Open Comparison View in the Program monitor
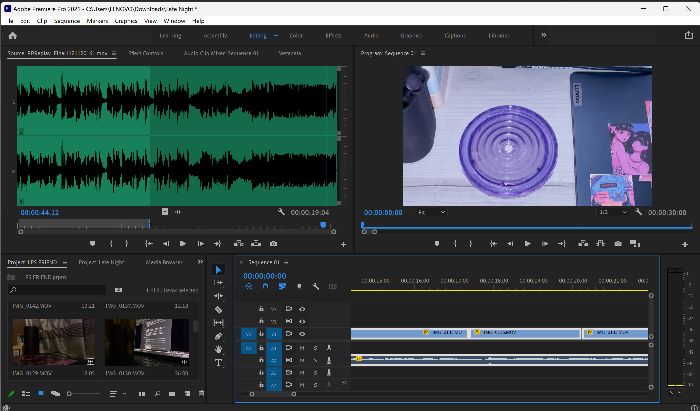Image resolution: width=700 pixels, height=411 pixels. tap(635, 244)
